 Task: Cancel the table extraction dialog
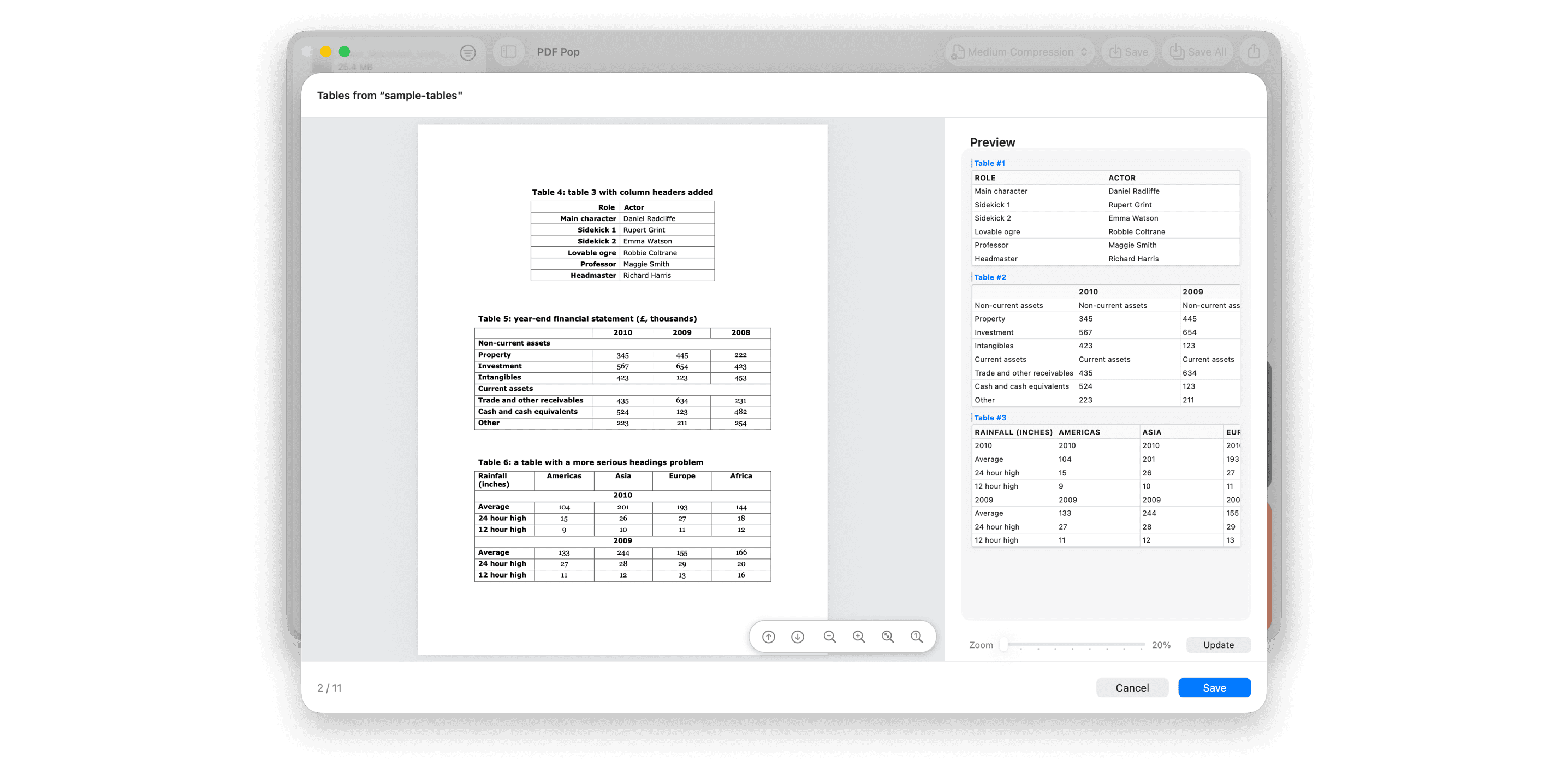(1132, 688)
